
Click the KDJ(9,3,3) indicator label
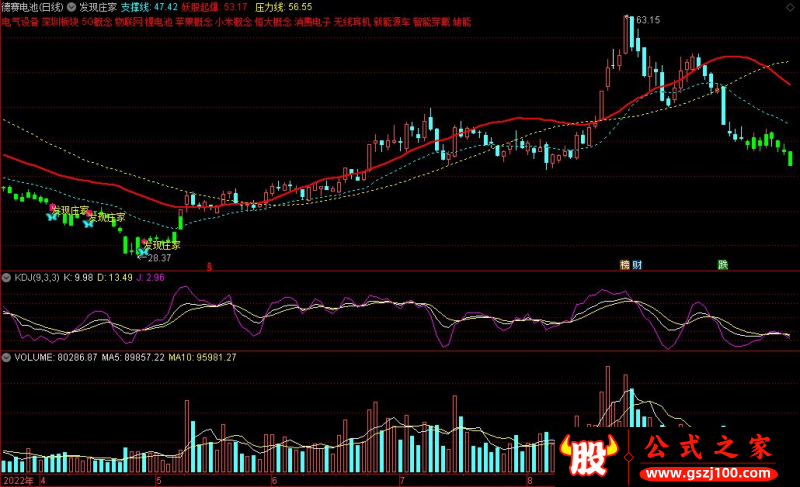pos(37,278)
